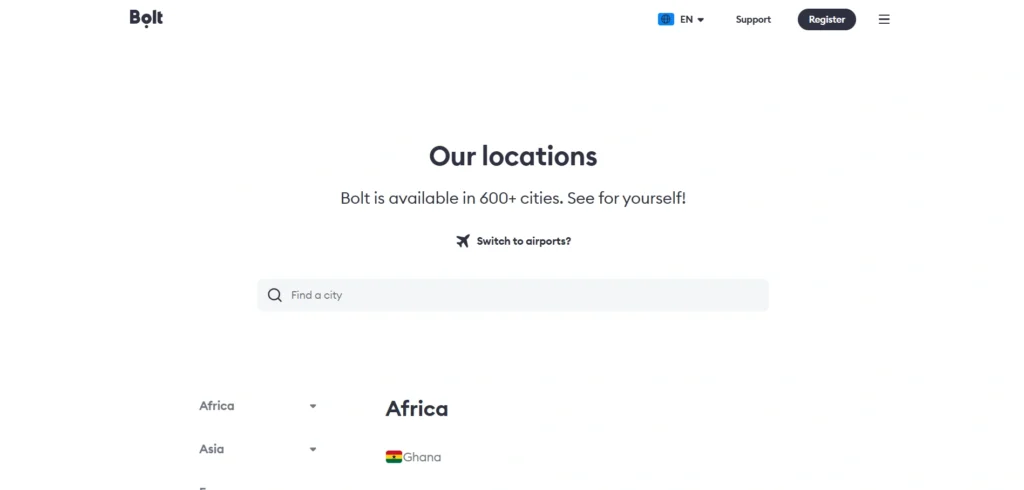Image resolution: width=1024 pixels, height=490 pixels.
Task: Click the 600+ cities subtitle text
Action: click(x=513, y=198)
